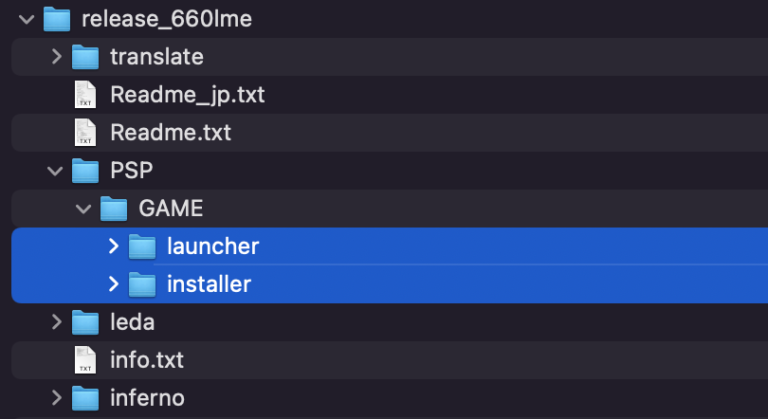Select the Readme_jp.txt file name

pyautogui.click(x=187, y=95)
